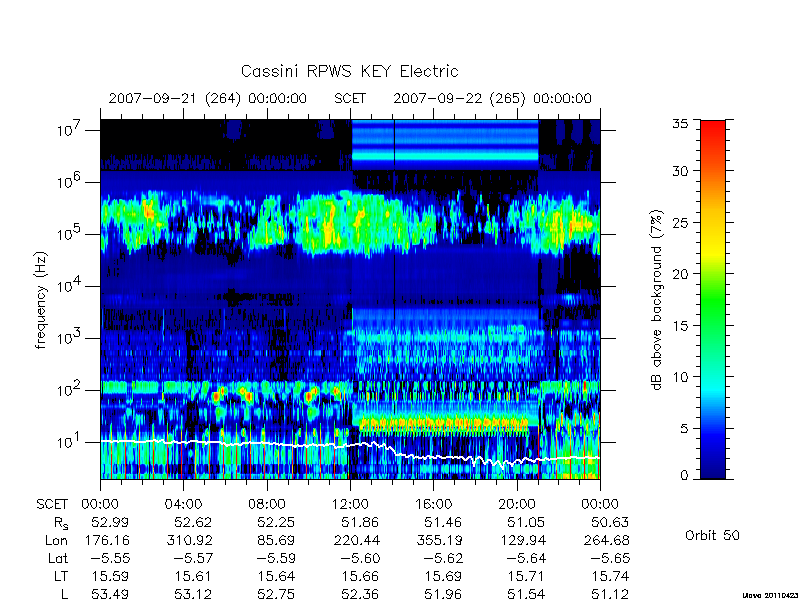Click the plot title Cassini RPWS KEY Electric
This screenshot has height=600, width=800.
pos(349,71)
